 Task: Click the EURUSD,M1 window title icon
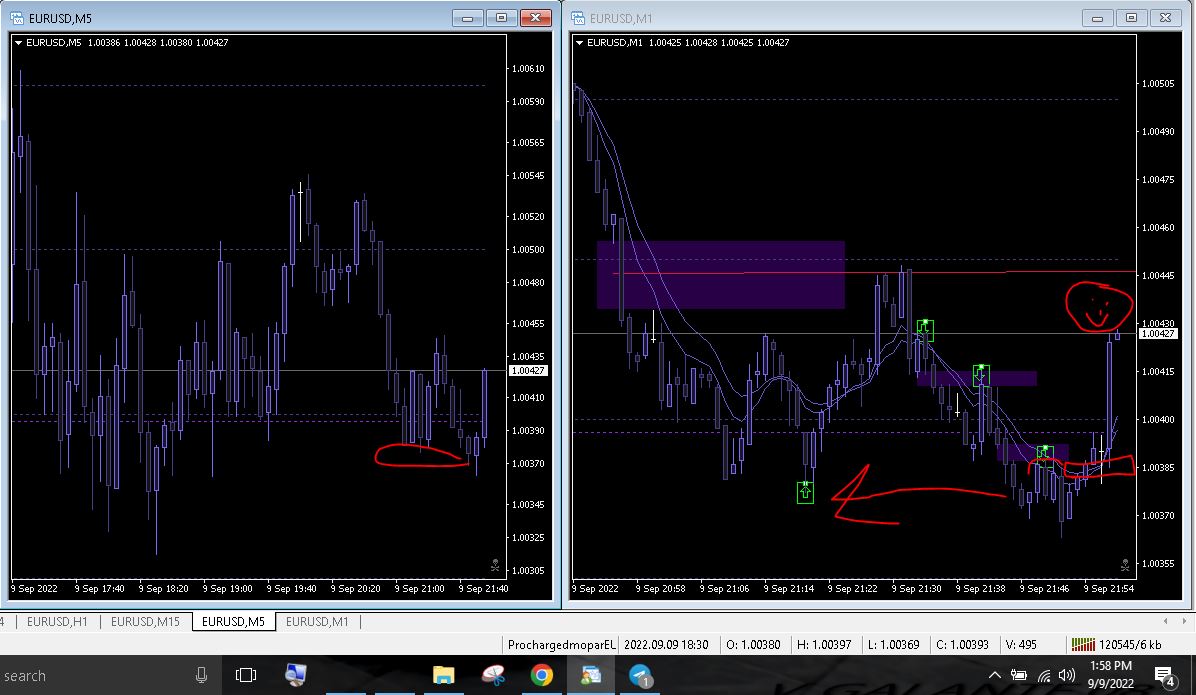coord(578,18)
